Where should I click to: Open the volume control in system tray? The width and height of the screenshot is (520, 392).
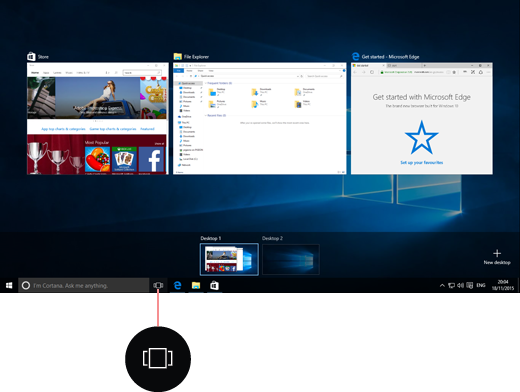[460, 285]
